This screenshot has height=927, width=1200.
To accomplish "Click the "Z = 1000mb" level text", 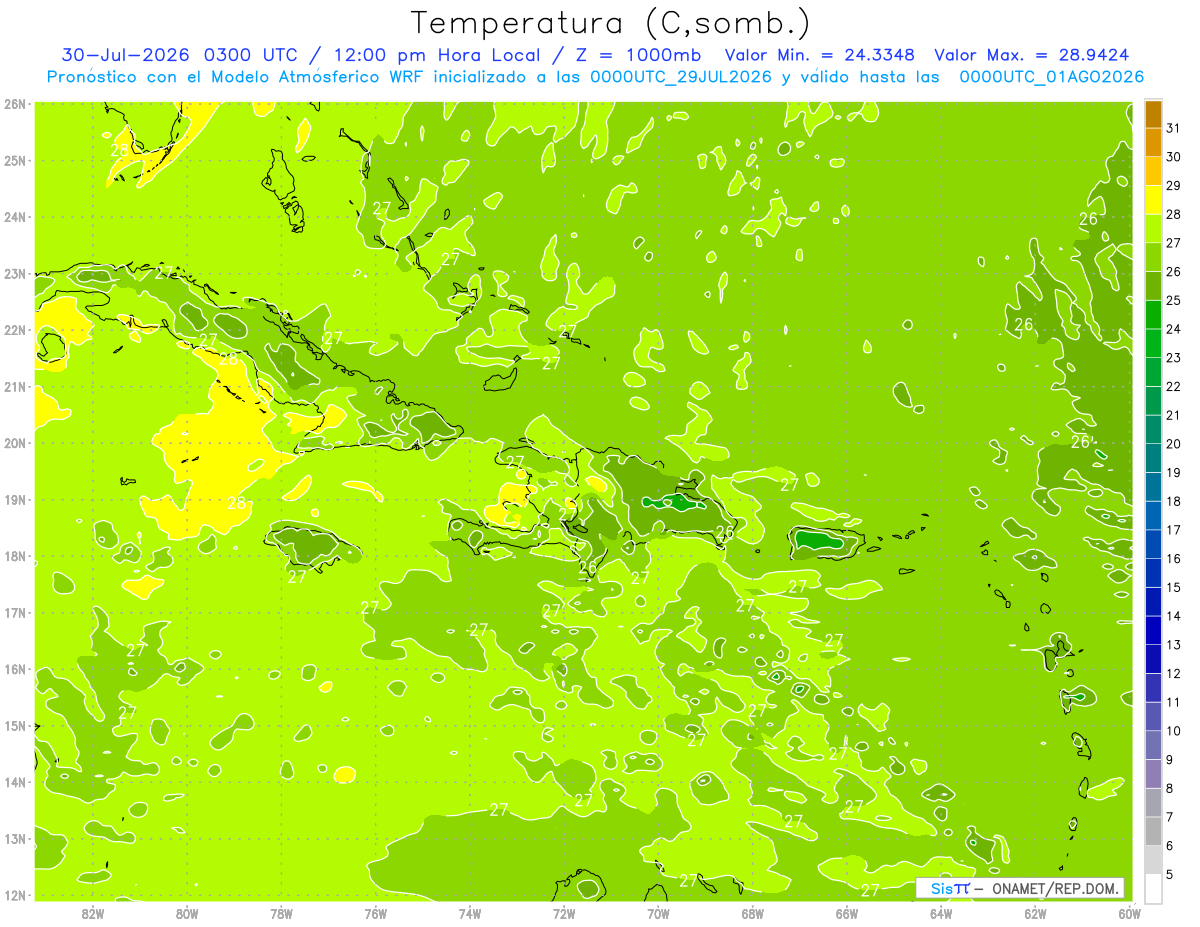I will tap(638, 55).
